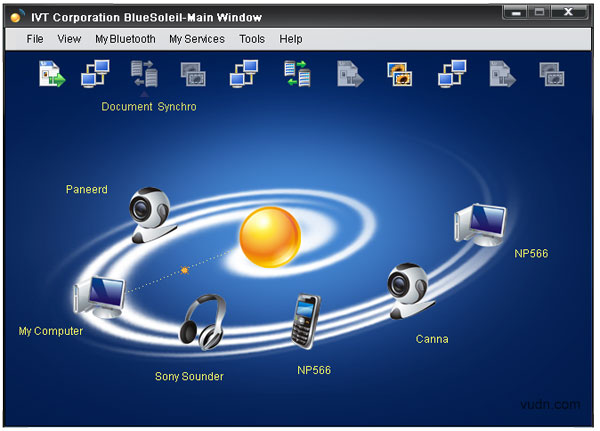600x431 pixels.
Task: Open the View menu
Action: [69, 39]
